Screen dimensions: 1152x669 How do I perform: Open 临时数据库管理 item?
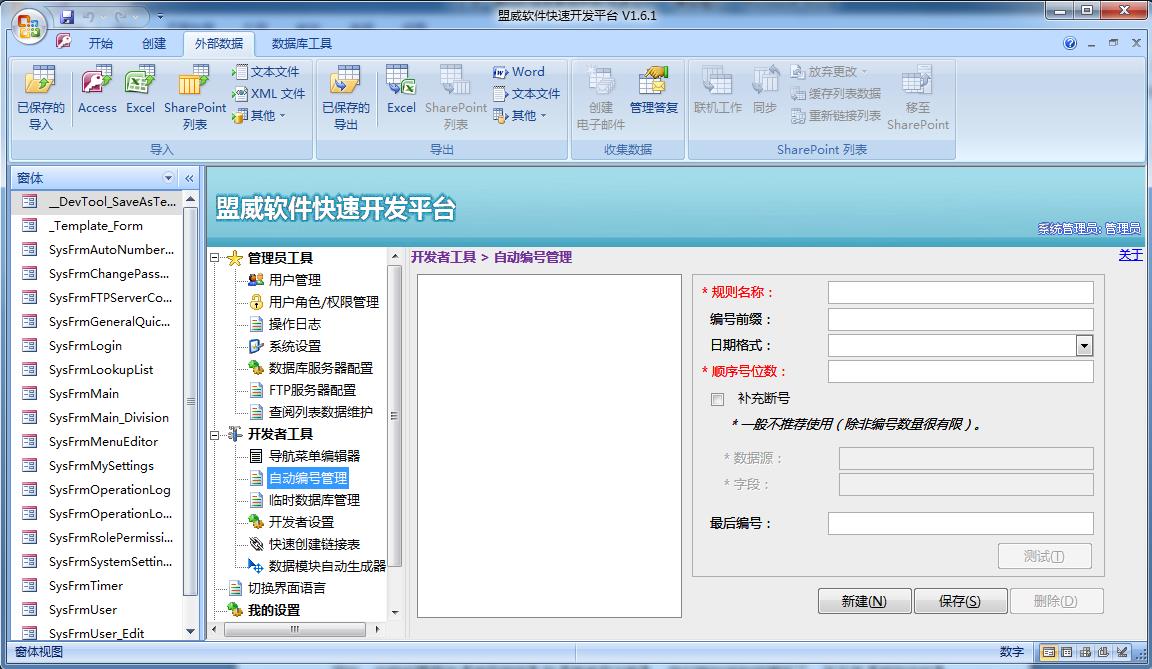point(304,500)
